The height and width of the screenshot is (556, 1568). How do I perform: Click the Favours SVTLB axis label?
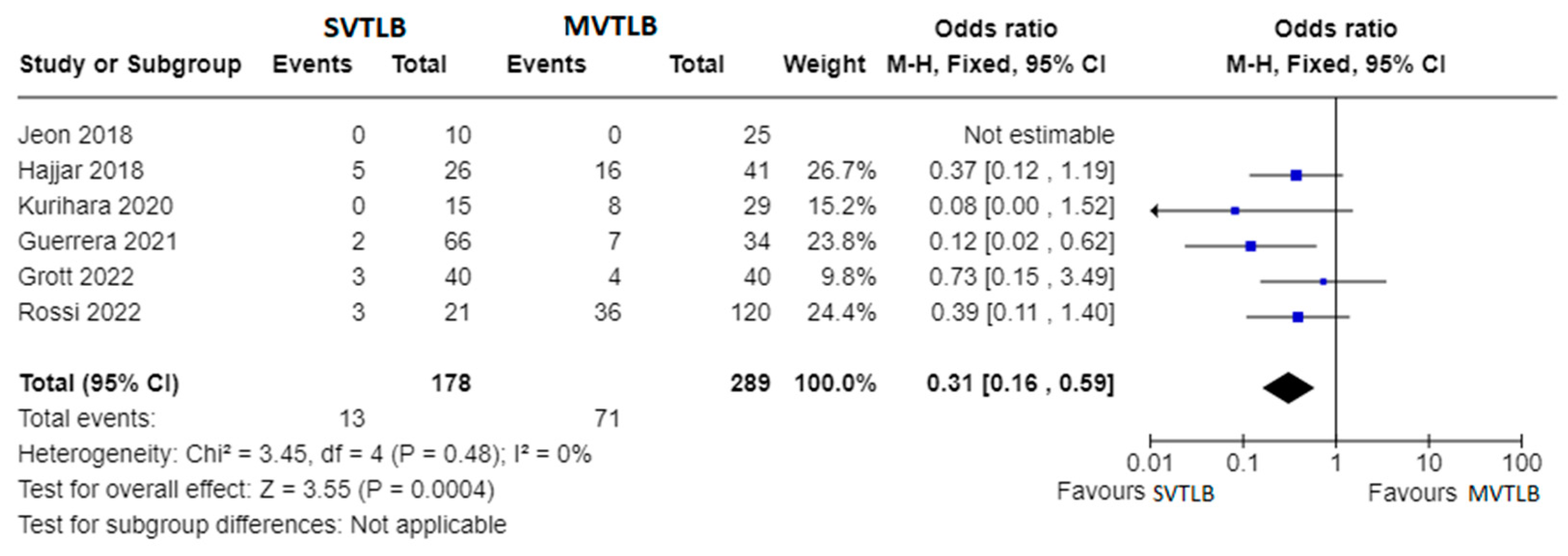pos(1135,492)
